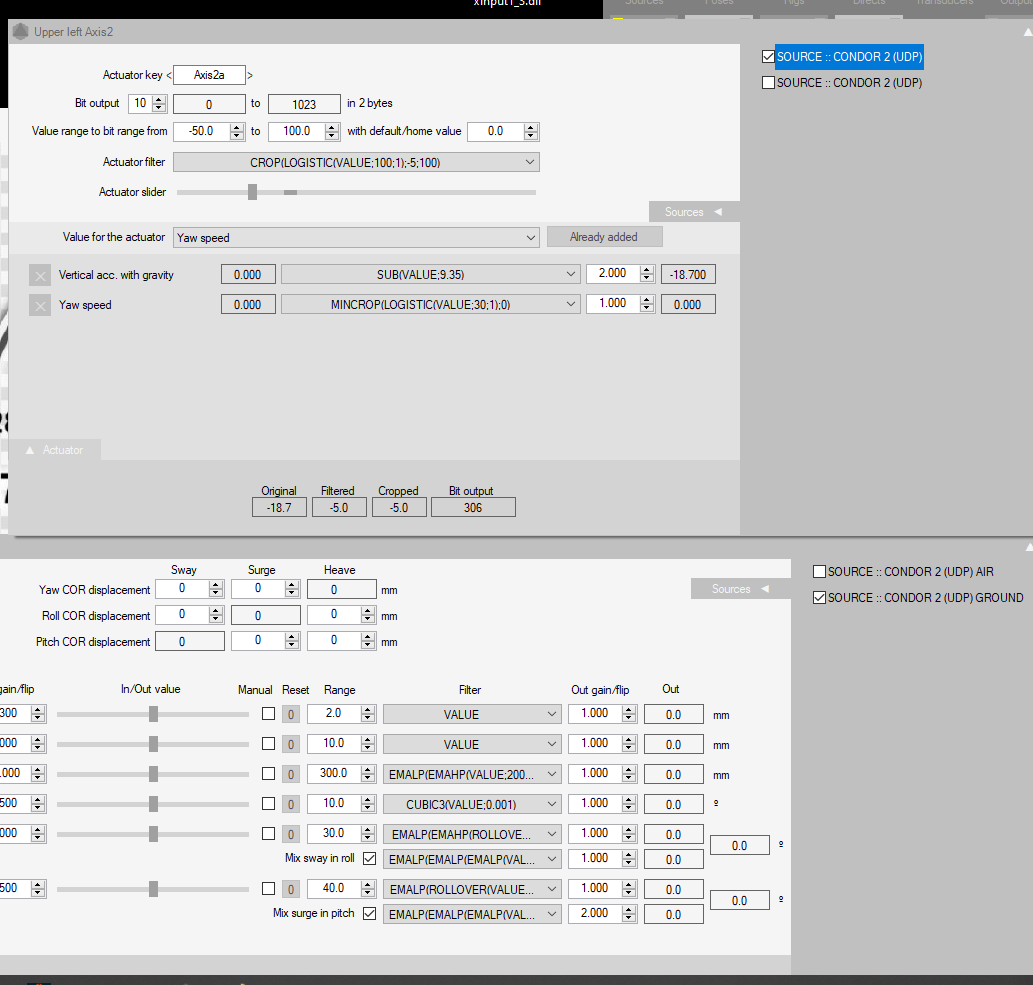This screenshot has height=985, width=1033.
Task: Click the Actuator slider handle
Action: (x=252, y=192)
